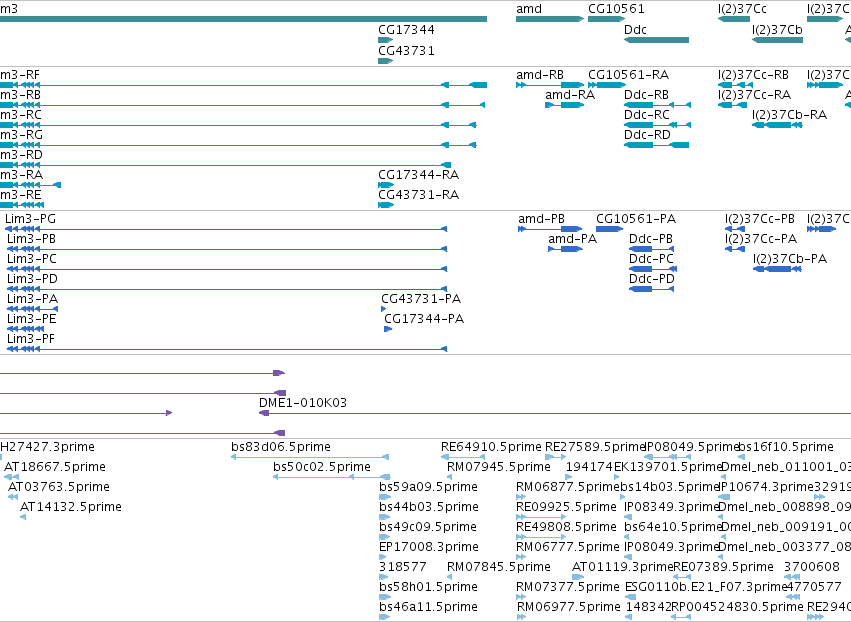Click the Ddc-RC transcript label

[647, 115]
